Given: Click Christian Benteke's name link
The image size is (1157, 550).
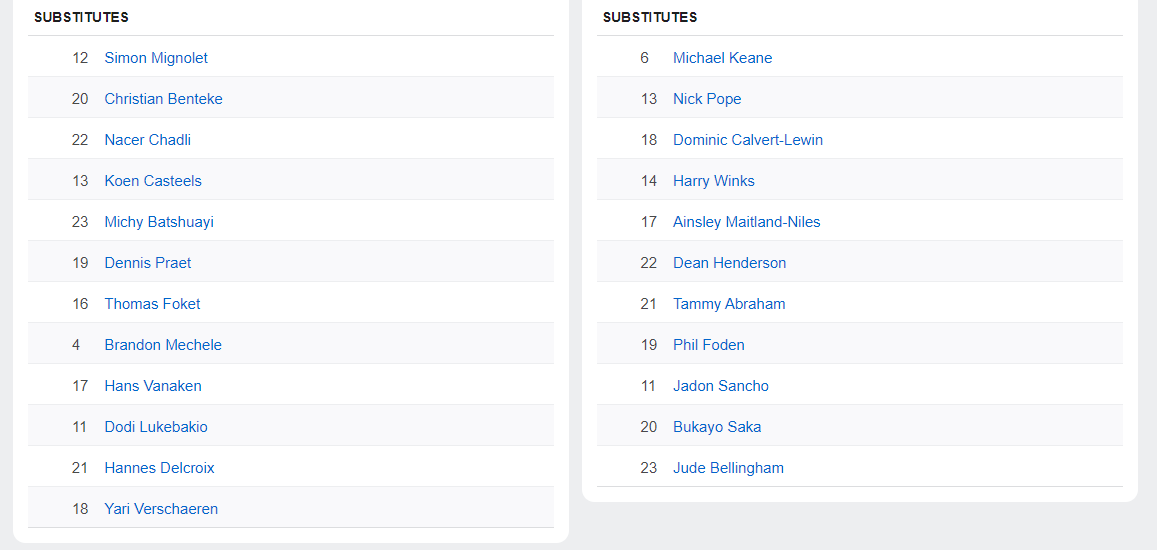Looking at the screenshot, I should tap(163, 99).
